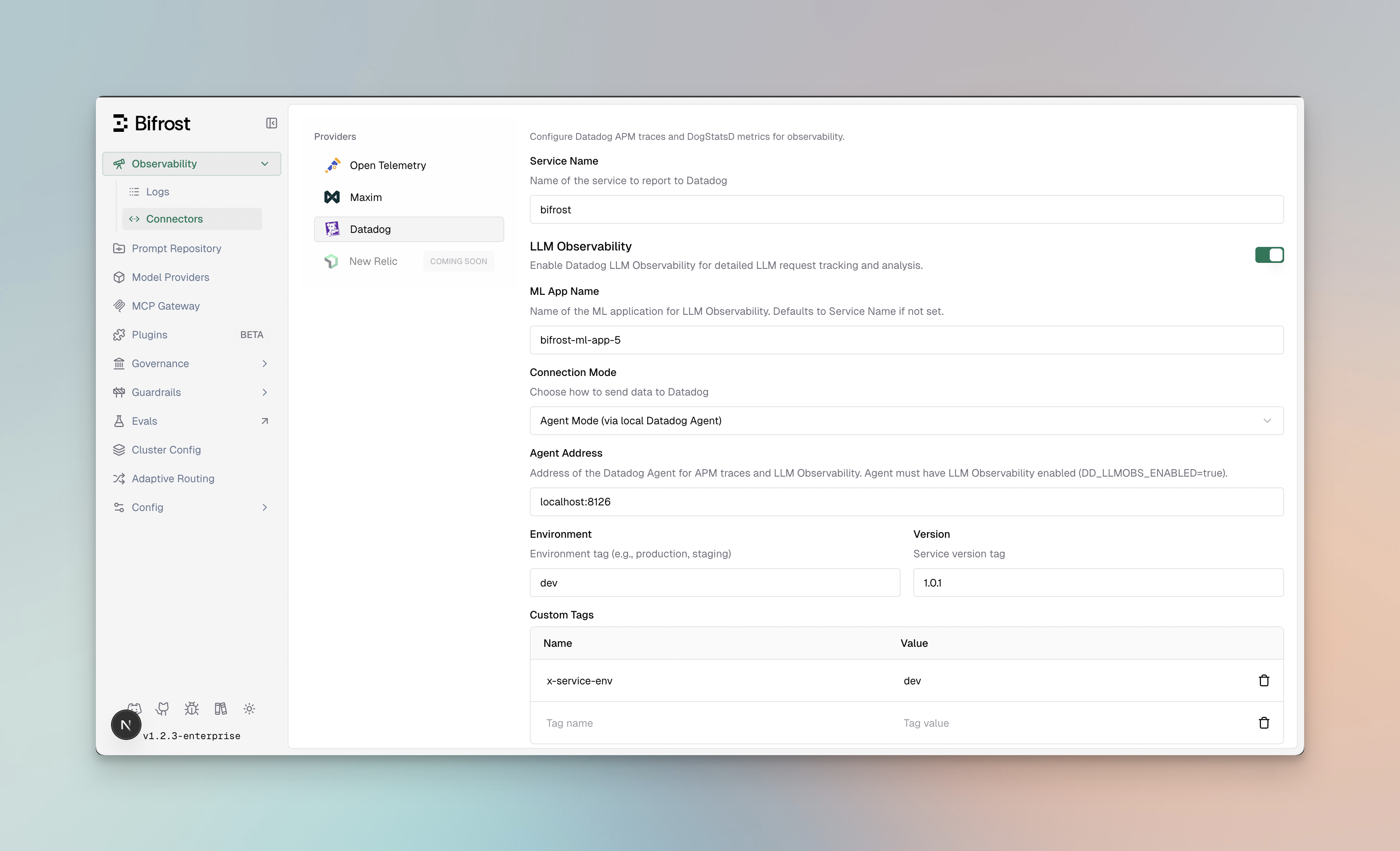Viewport: 1400px width, 851px height.
Task: Expand the Governance submenu
Action: [x=264, y=364]
